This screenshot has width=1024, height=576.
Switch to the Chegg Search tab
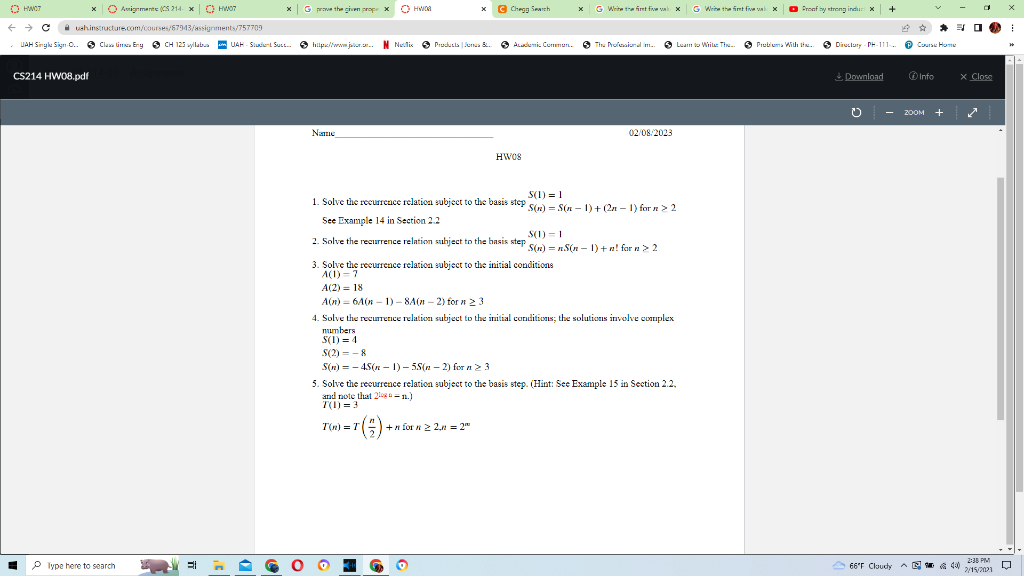[530, 8]
